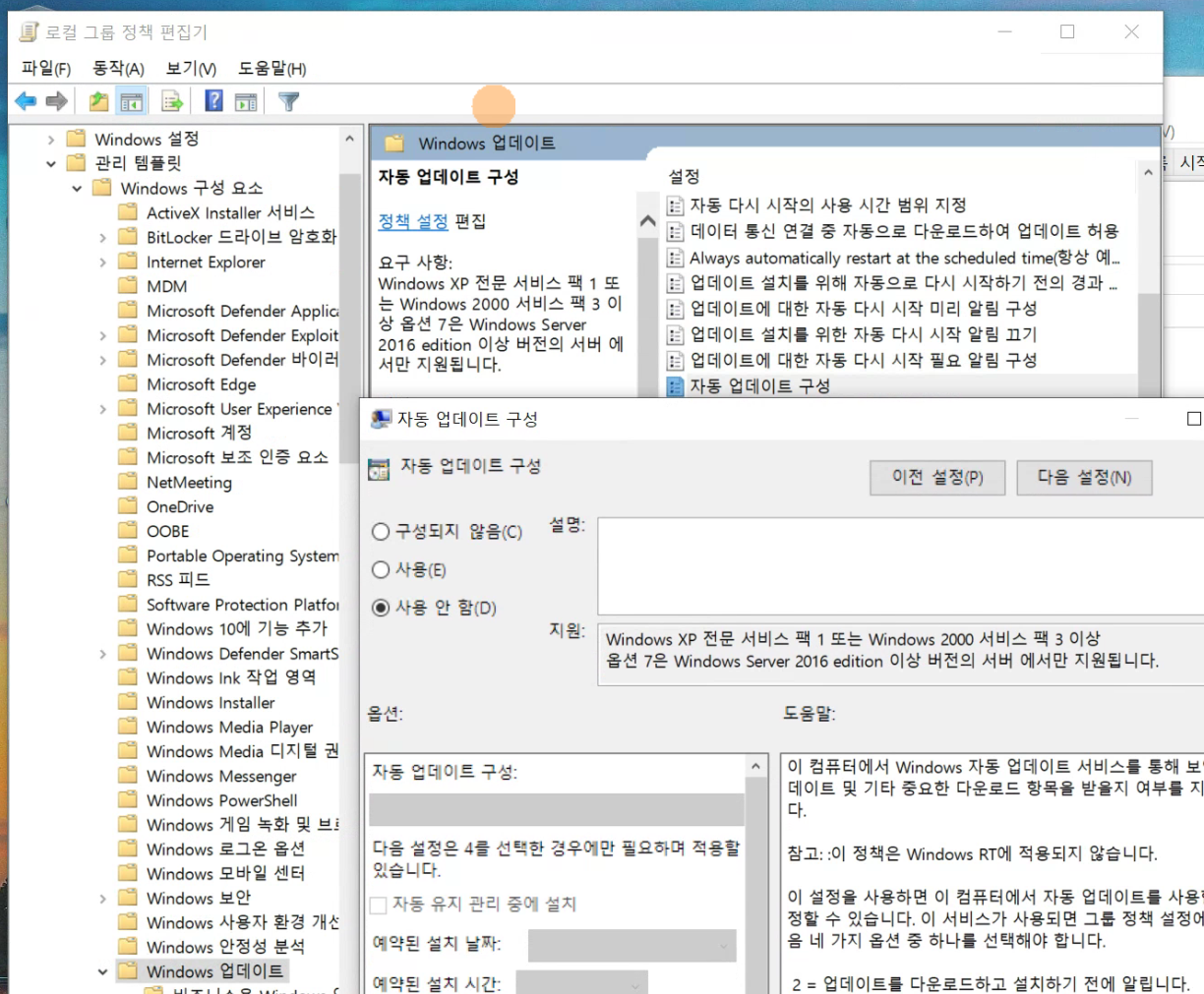Viewport: 1204px width, 994px height.
Task: Click the 이전 설정(P) button
Action: click(x=937, y=478)
